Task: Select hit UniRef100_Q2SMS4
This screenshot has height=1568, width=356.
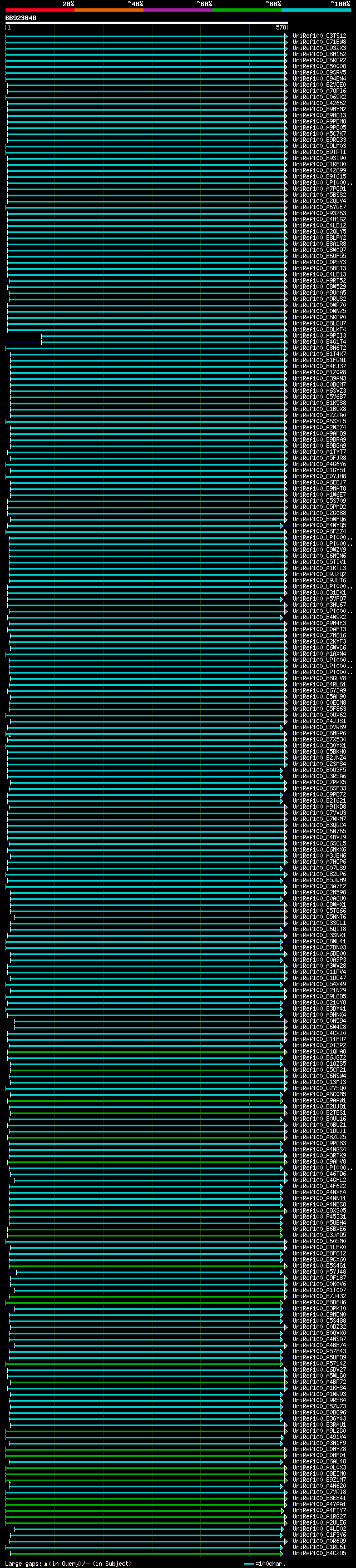Action: tap(319, 764)
